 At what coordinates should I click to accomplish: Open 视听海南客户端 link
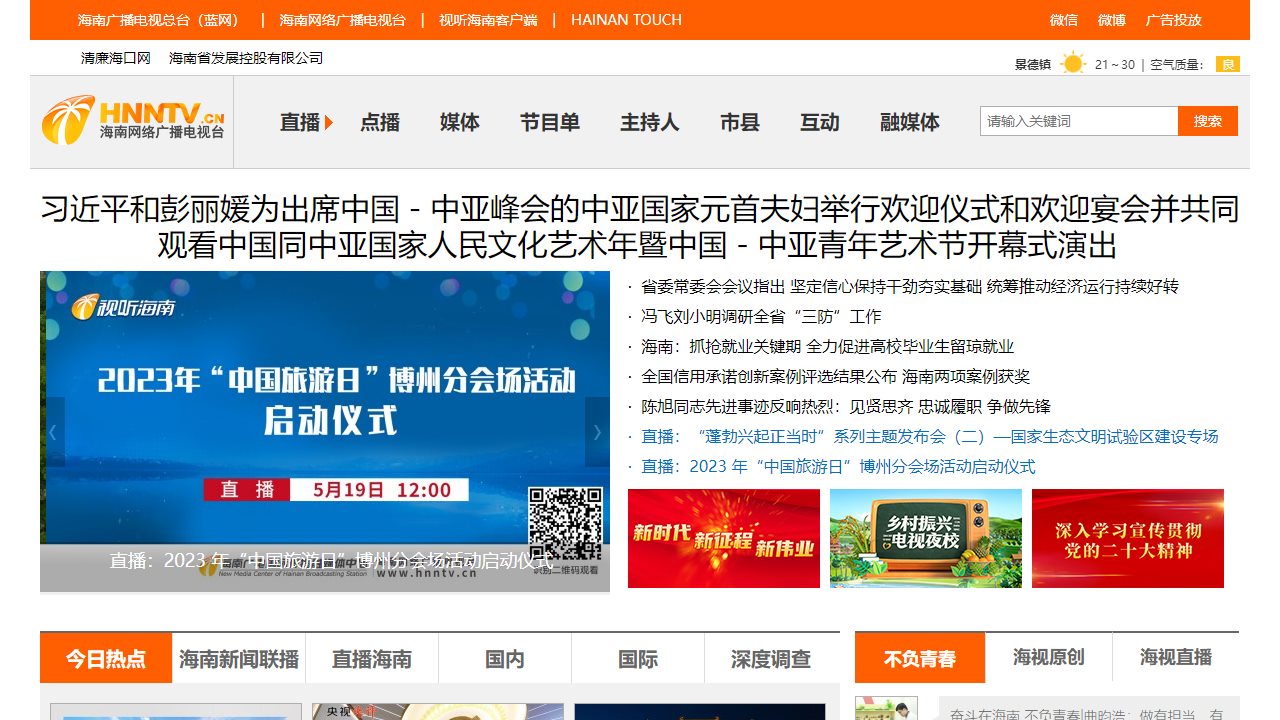[x=488, y=20]
